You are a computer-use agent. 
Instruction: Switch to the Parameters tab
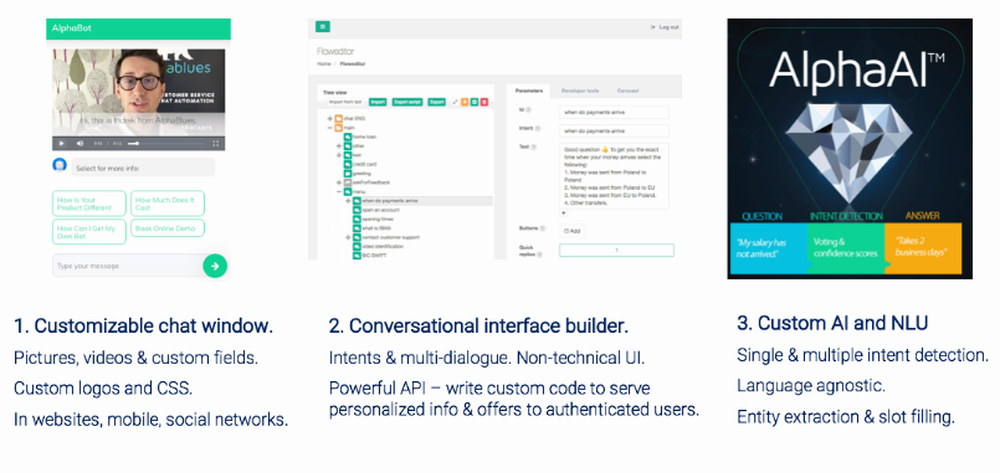click(x=529, y=91)
